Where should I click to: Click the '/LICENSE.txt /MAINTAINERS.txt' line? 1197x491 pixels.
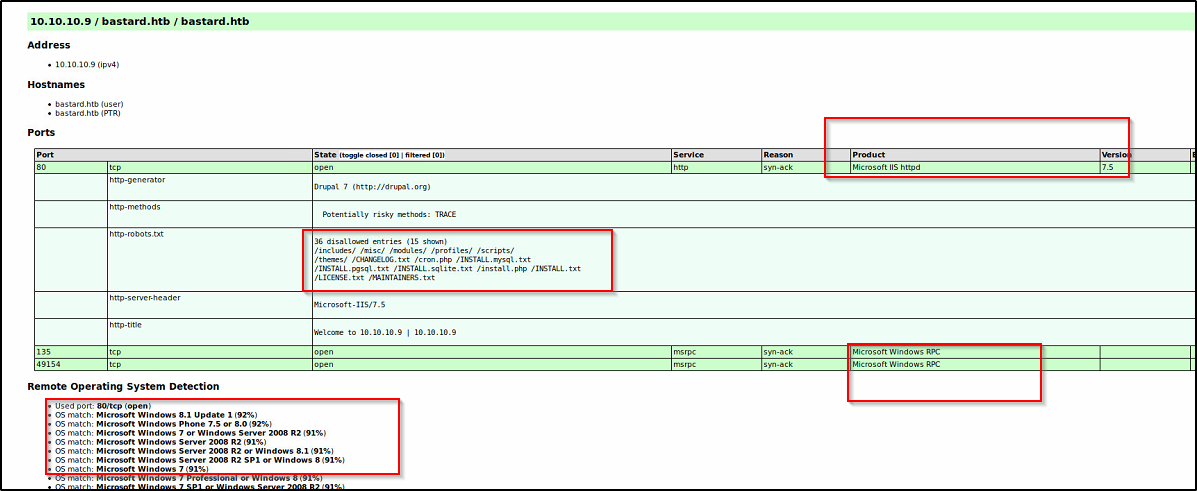tap(374, 278)
